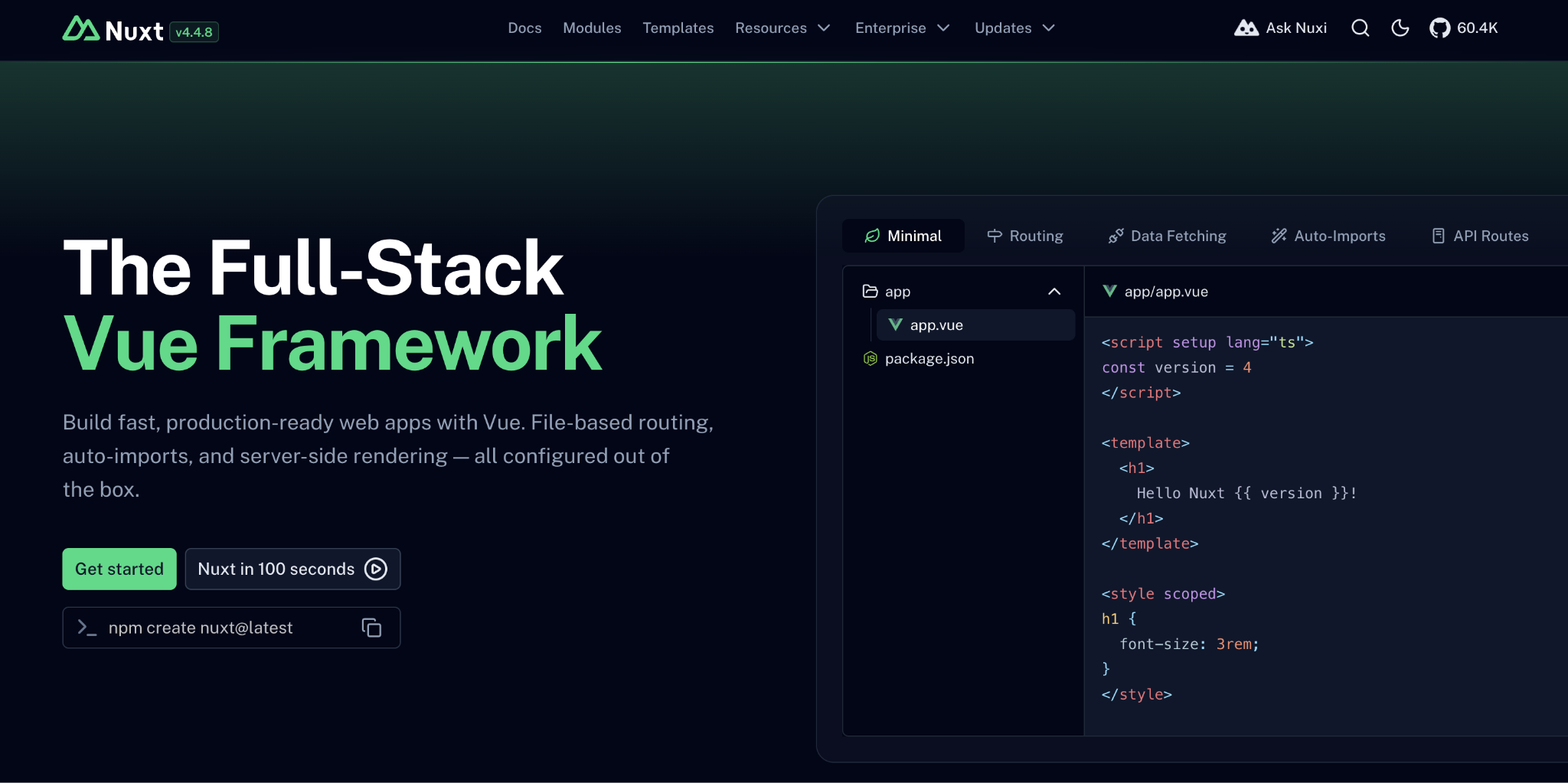This screenshot has width=1568, height=783.
Task: Click the Vue icon beside app.vue
Action: (x=895, y=325)
